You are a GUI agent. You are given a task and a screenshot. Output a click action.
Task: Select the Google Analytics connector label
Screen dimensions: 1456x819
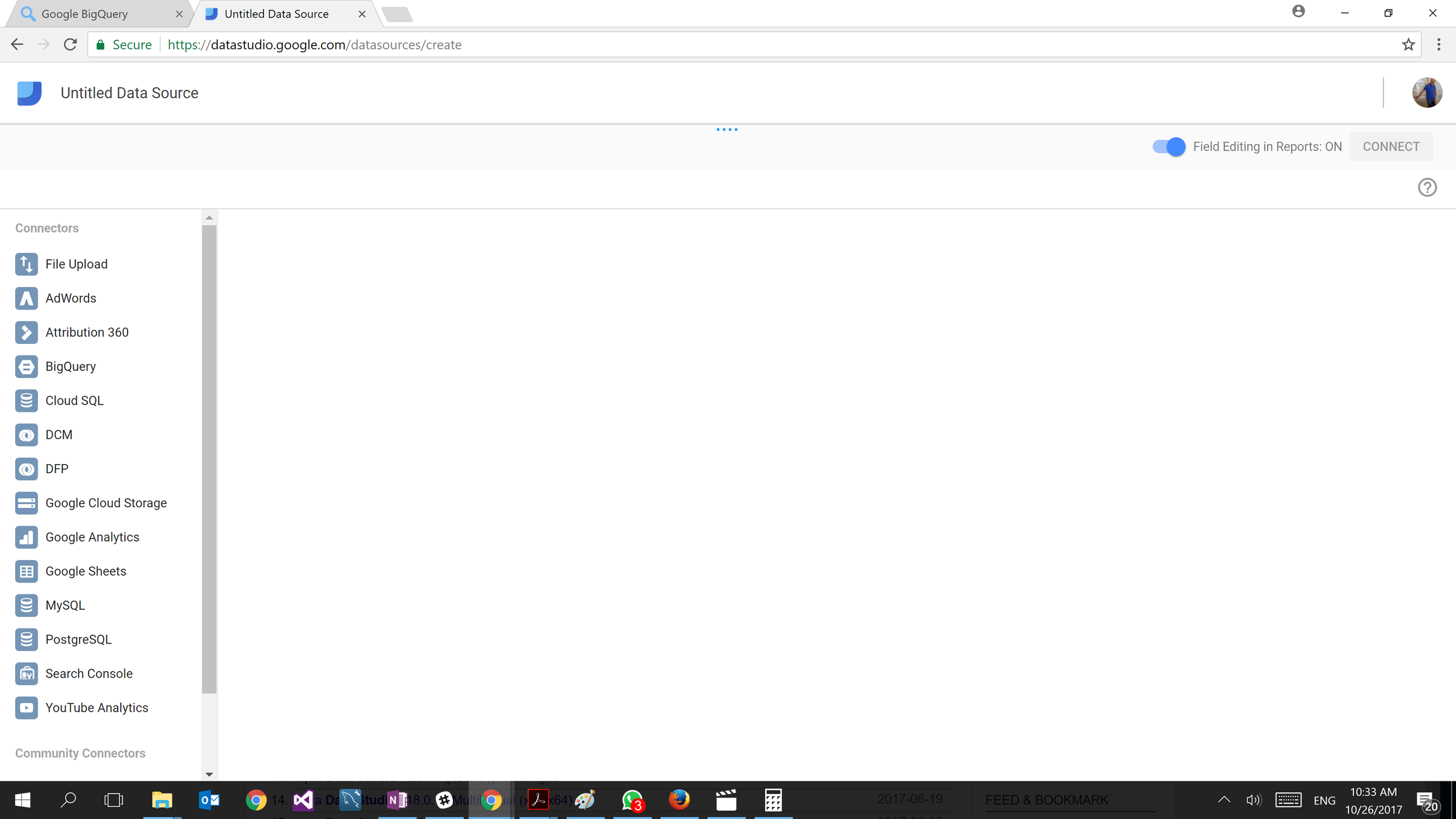pos(92,537)
